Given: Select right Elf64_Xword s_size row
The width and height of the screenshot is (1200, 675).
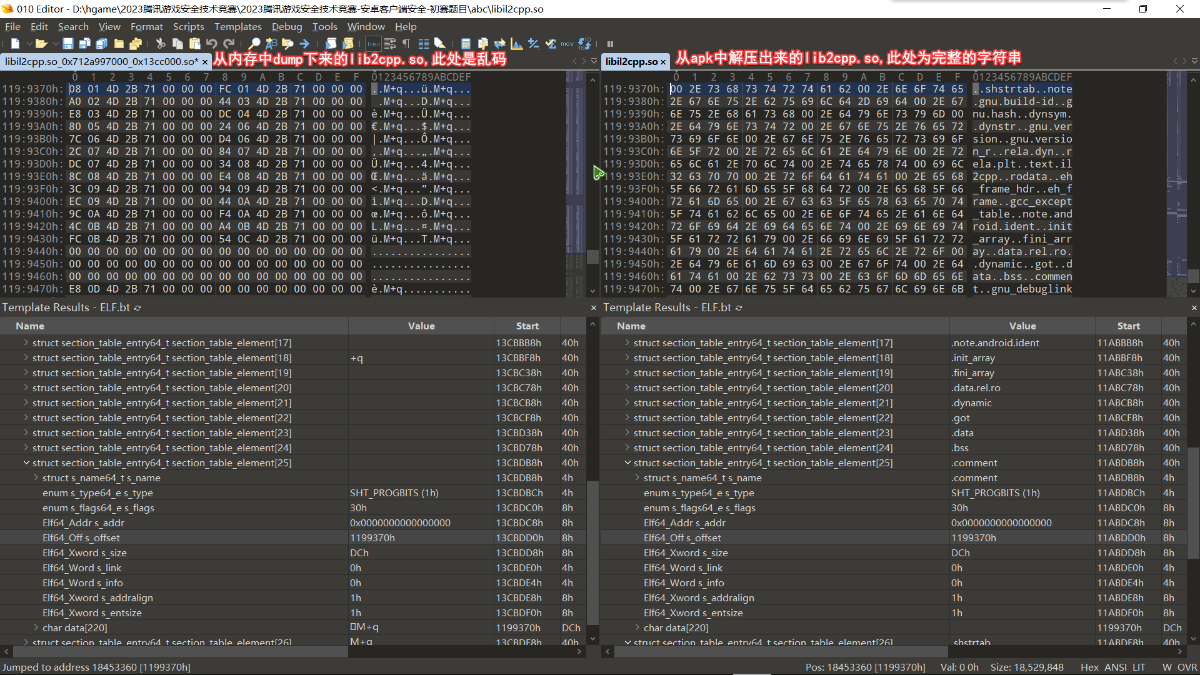Looking at the screenshot, I should [895, 553].
